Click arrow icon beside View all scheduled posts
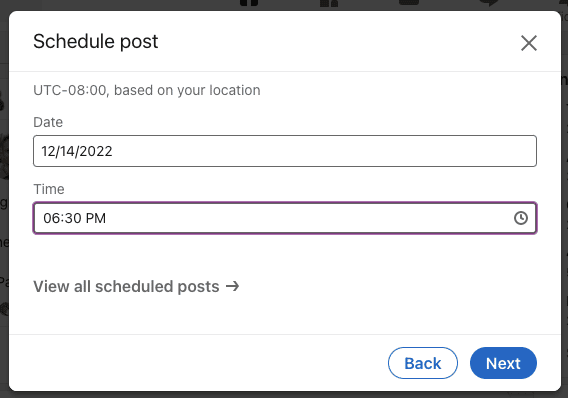Viewport: 568px width, 398px height. coord(232,286)
